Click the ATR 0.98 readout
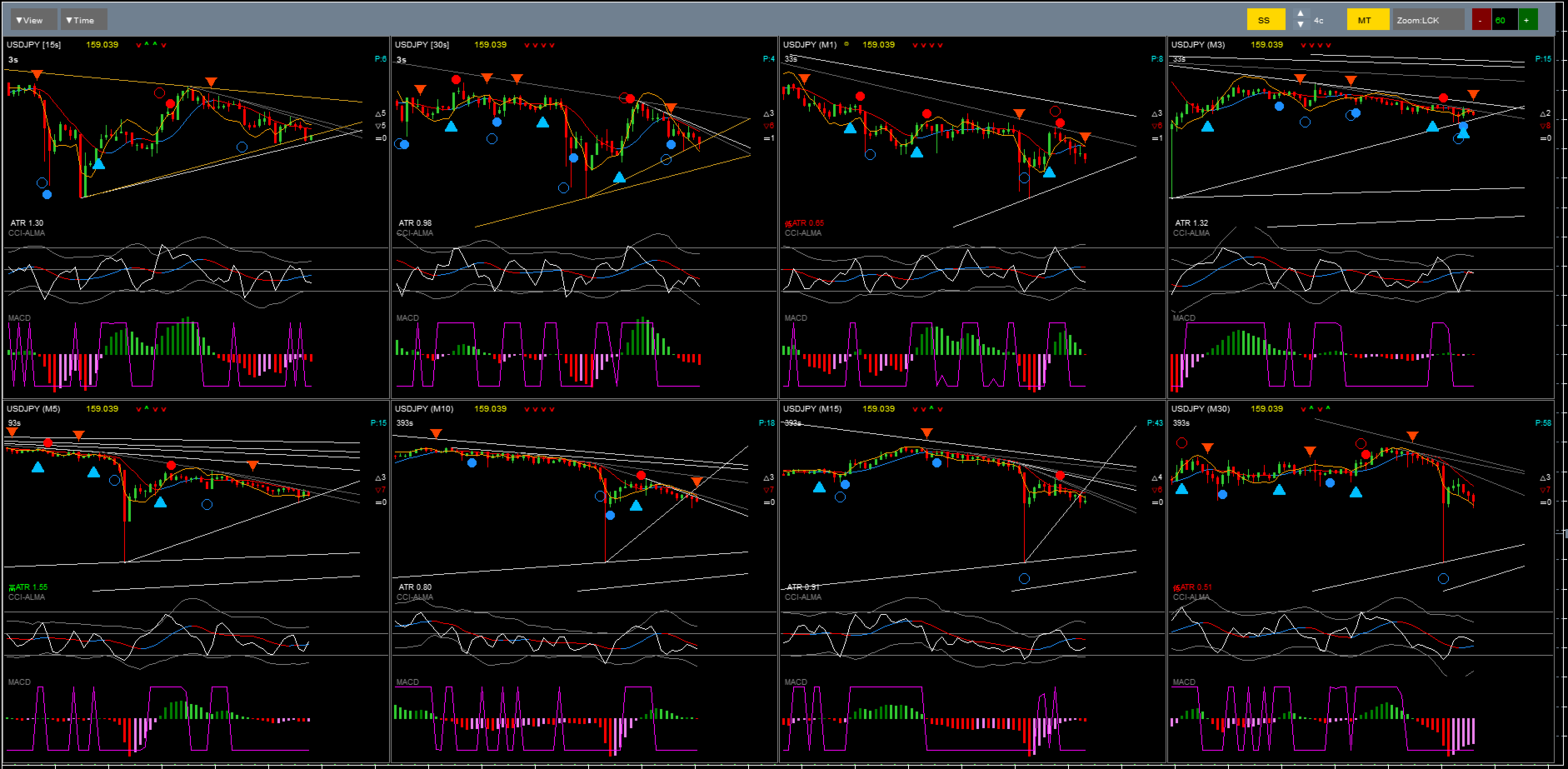The width and height of the screenshot is (1568, 769). [x=415, y=223]
